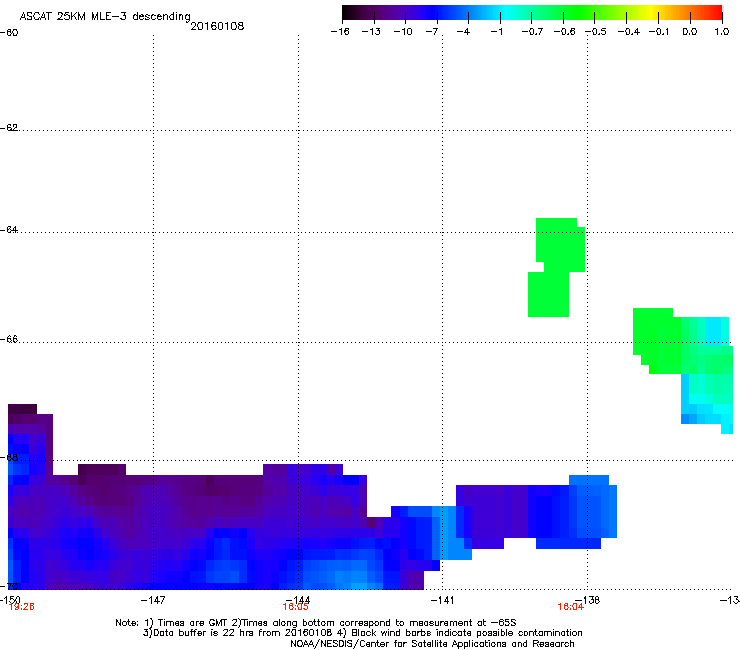The image size is (740, 650).
Task: Click the -0.6 color scale label
Action: coord(564,32)
